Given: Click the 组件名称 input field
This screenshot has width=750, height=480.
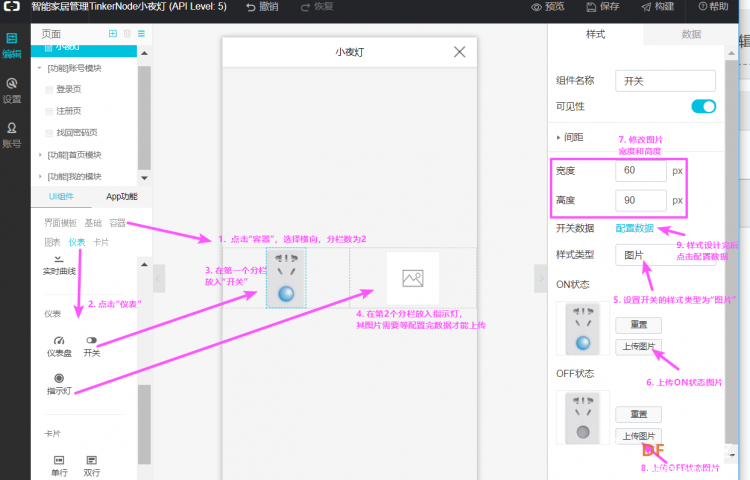Looking at the screenshot, I should [x=665, y=81].
